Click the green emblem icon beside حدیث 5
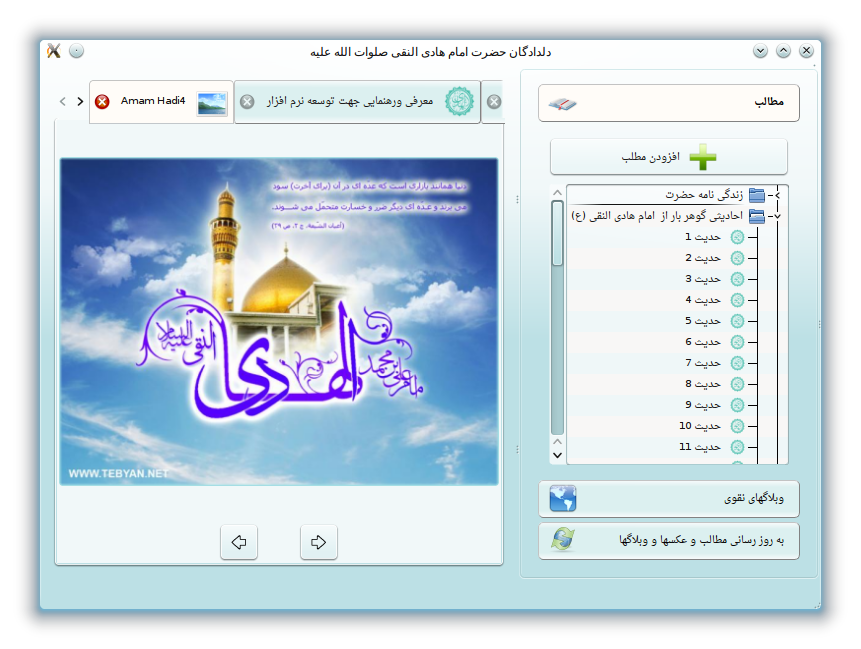This screenshot has width=861, height=649. coord(737,321)
